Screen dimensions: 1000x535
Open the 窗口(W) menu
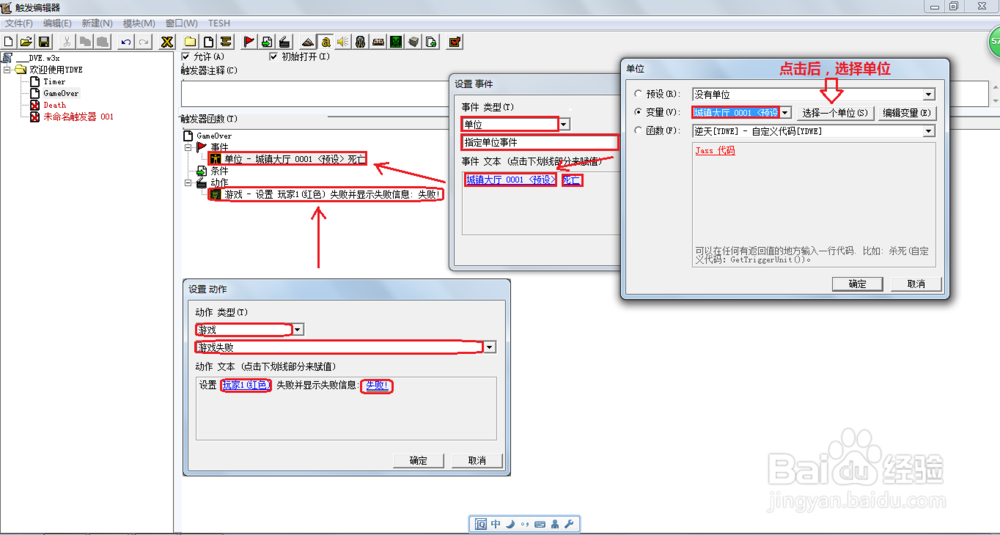point(182,23)
